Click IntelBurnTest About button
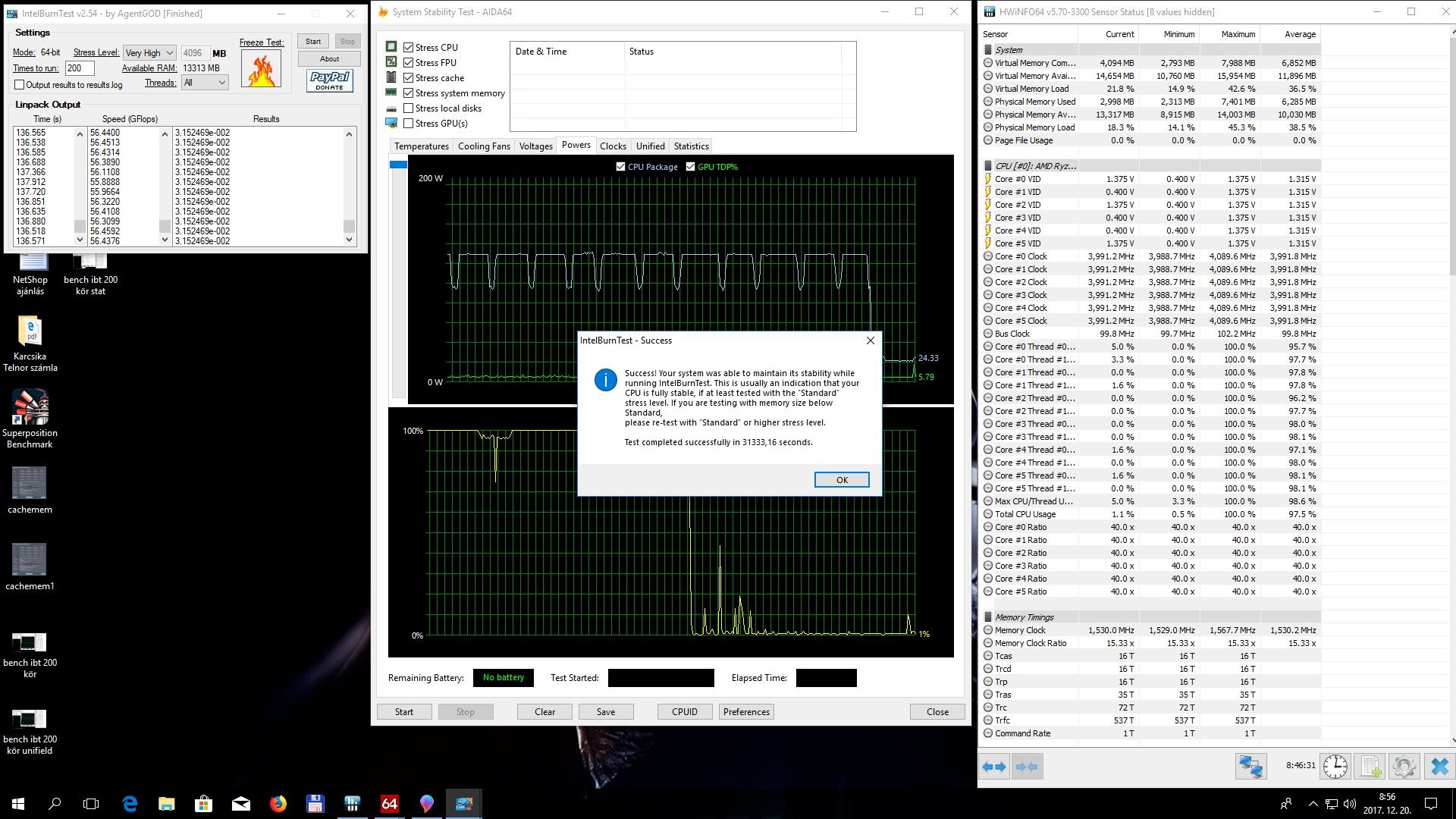The height and width of the screenshot is (819, 1456). pyautogui.click(x=329, y=59)
